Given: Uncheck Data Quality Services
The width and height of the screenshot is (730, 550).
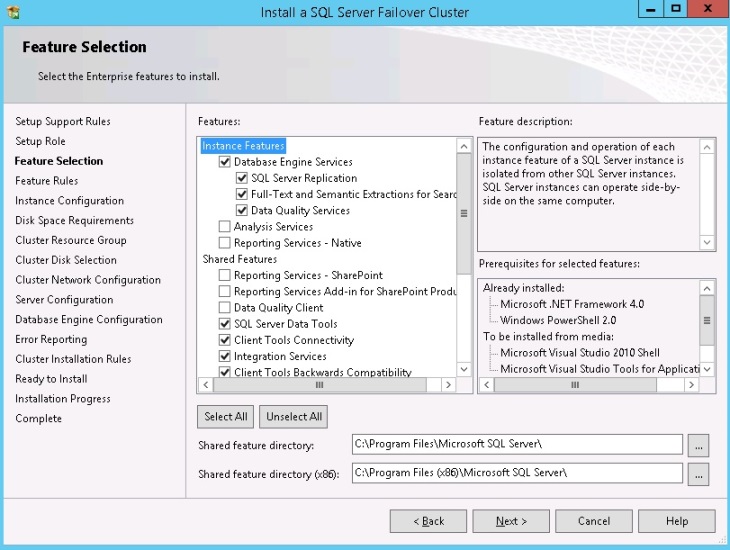Looking at the screenshot, I should [x=242, y=210].
